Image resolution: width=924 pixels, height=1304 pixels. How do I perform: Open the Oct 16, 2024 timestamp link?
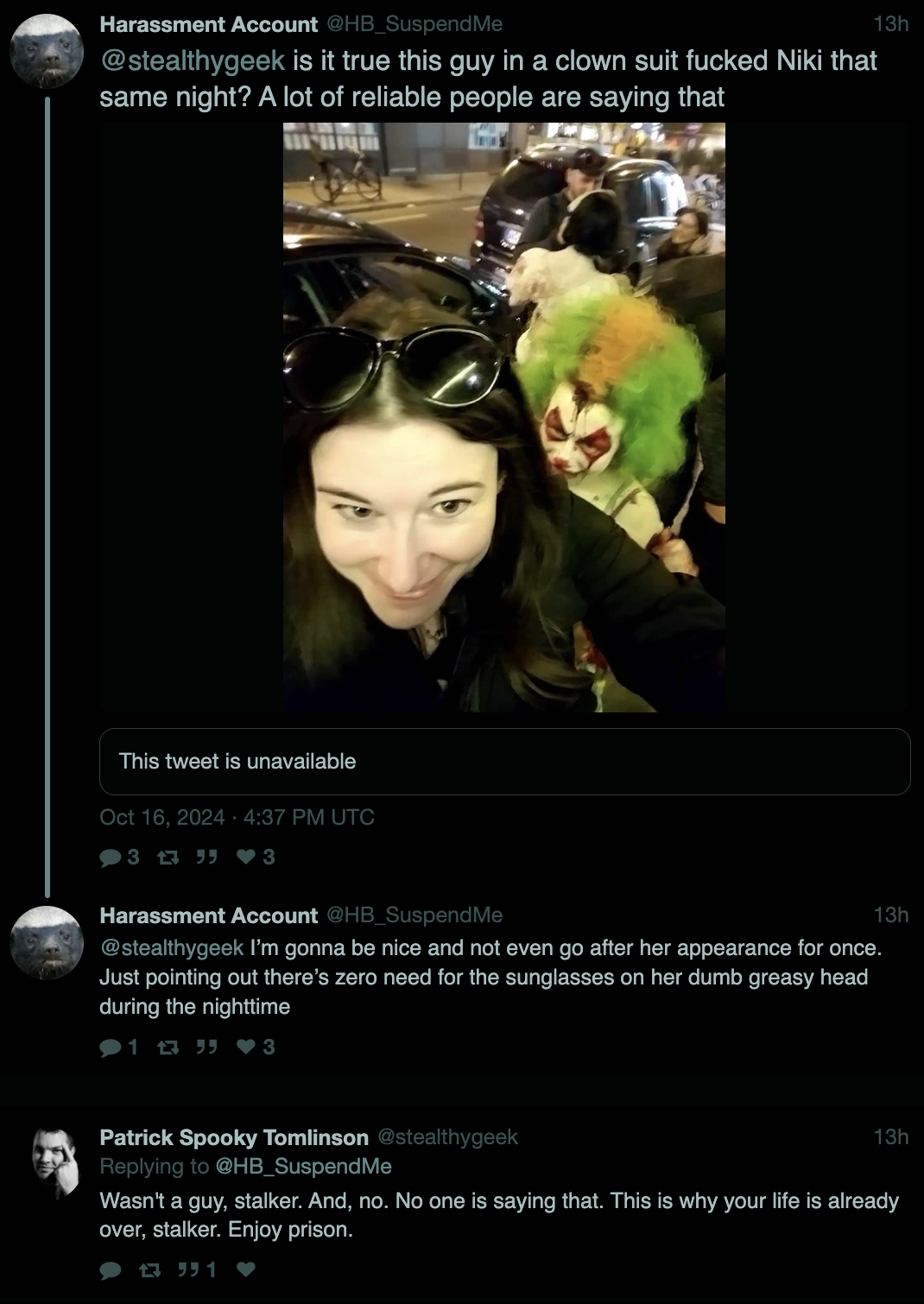[237, 817]
